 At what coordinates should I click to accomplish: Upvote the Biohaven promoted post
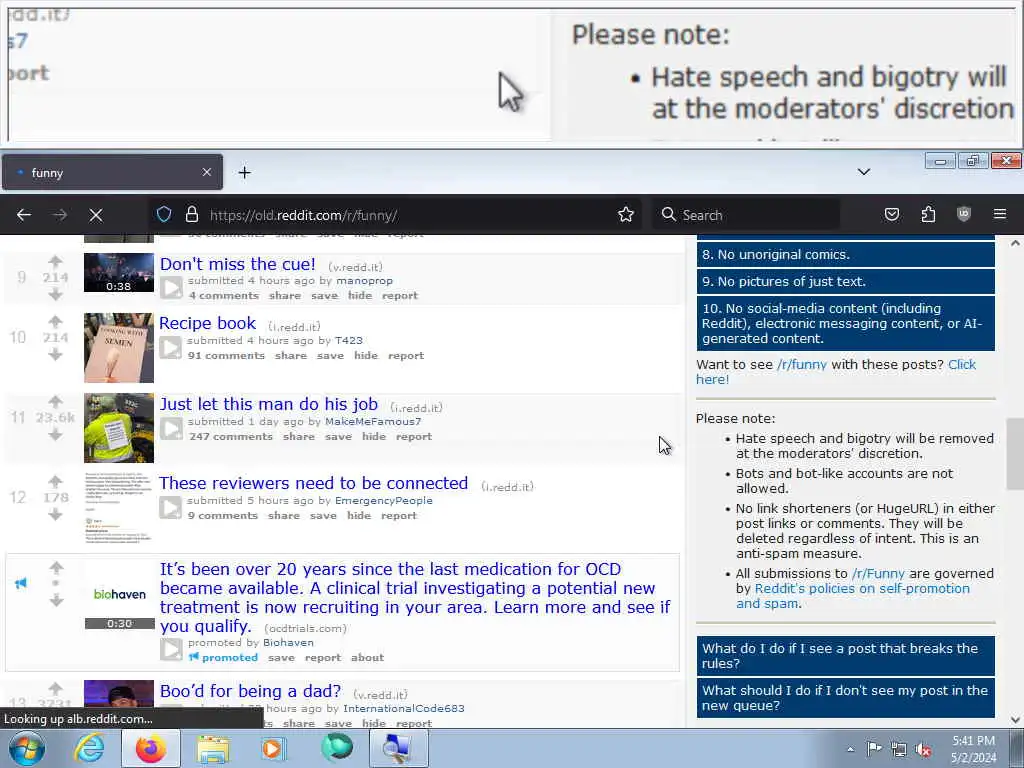point(56,567)
